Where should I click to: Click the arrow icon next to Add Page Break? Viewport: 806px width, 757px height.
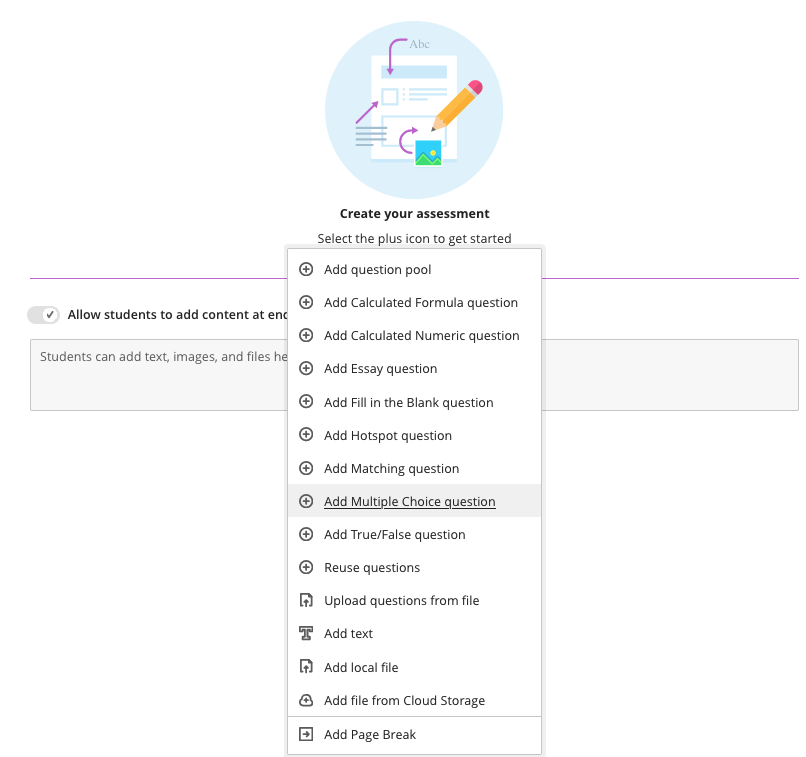306,733
